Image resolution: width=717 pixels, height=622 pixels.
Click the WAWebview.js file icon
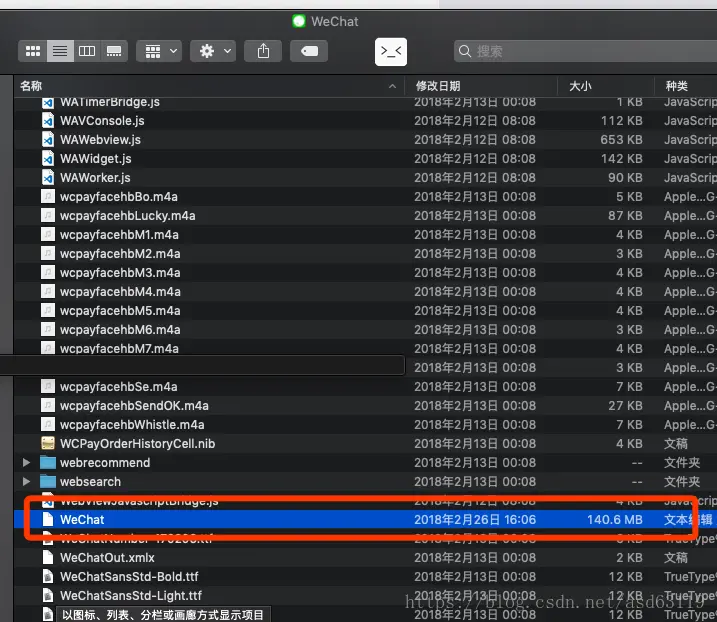click(48, 139)
